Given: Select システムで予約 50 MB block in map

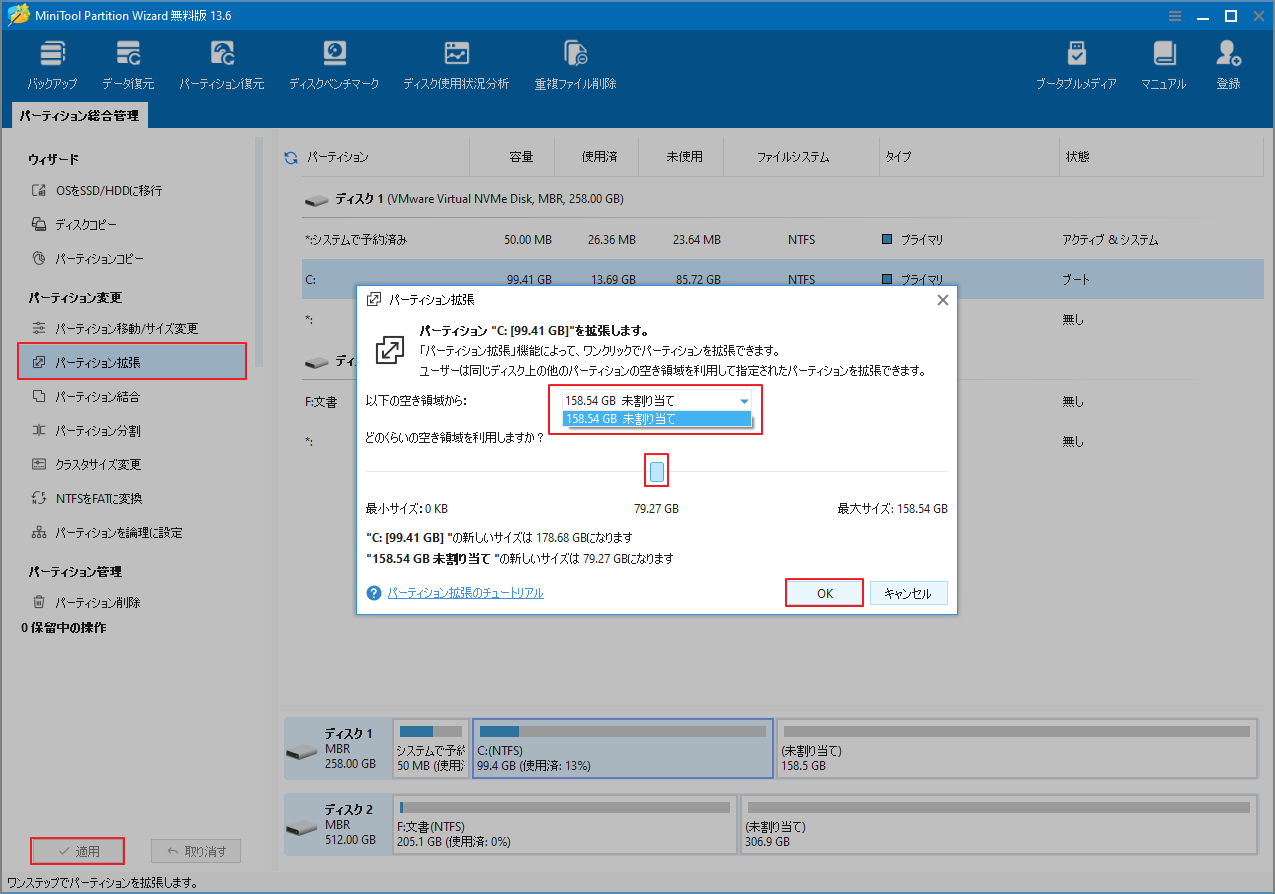Looking at the screenshot, I should [x=430, y=748].
